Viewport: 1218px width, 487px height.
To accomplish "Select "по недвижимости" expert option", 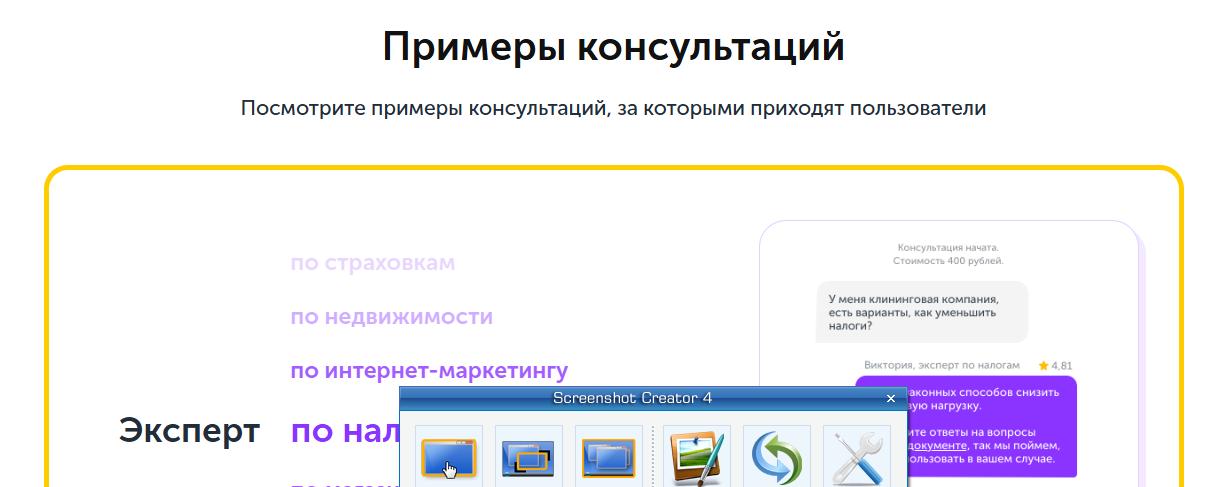I will click(391, 317).
